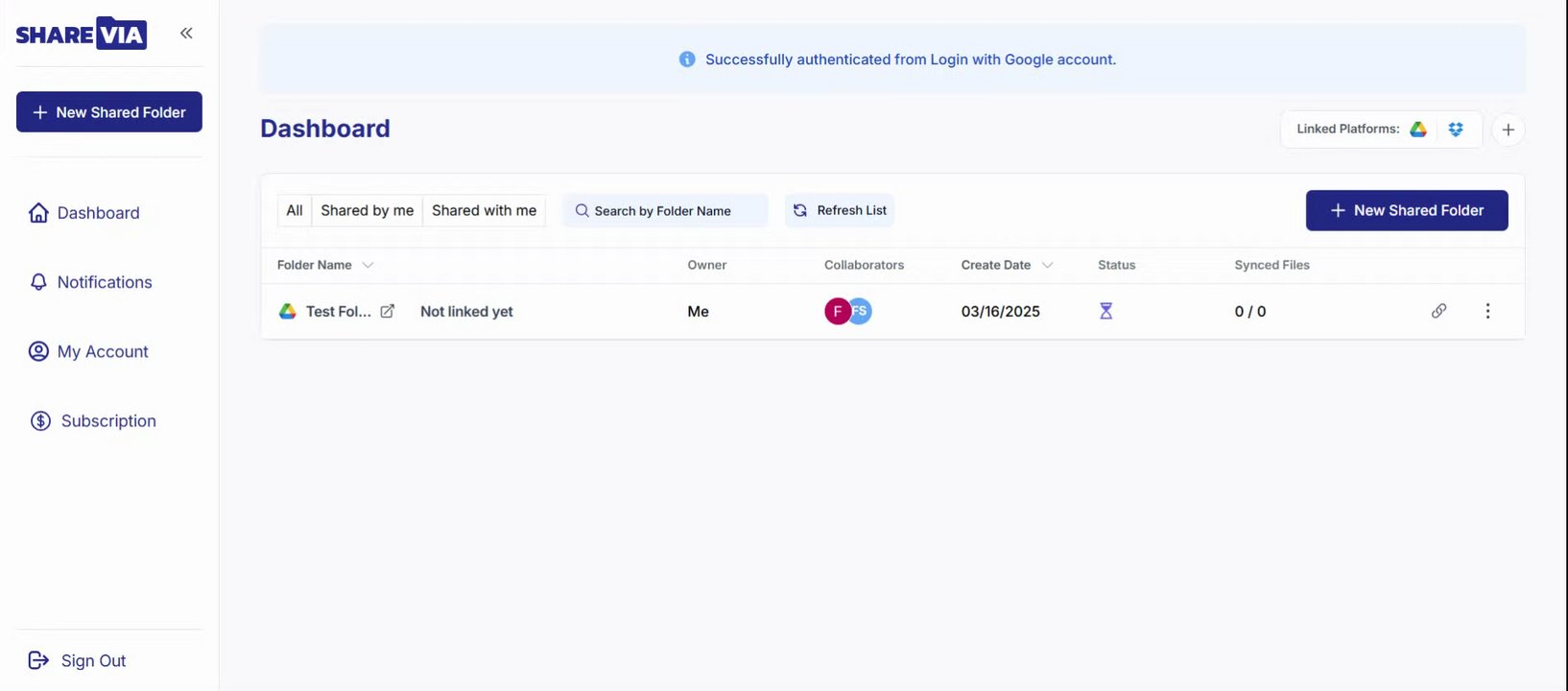Select the 'All' filter tab
This screenshot has height=691, width=1568.
pos(295,210)
